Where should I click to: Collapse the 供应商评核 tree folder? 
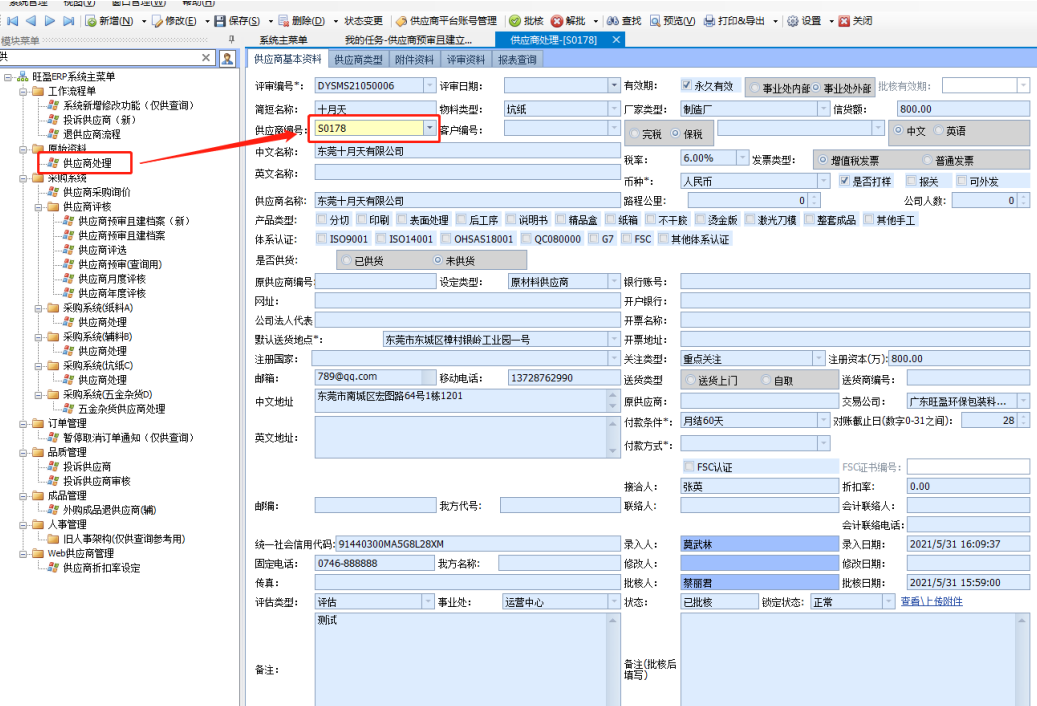click(38, 207)
